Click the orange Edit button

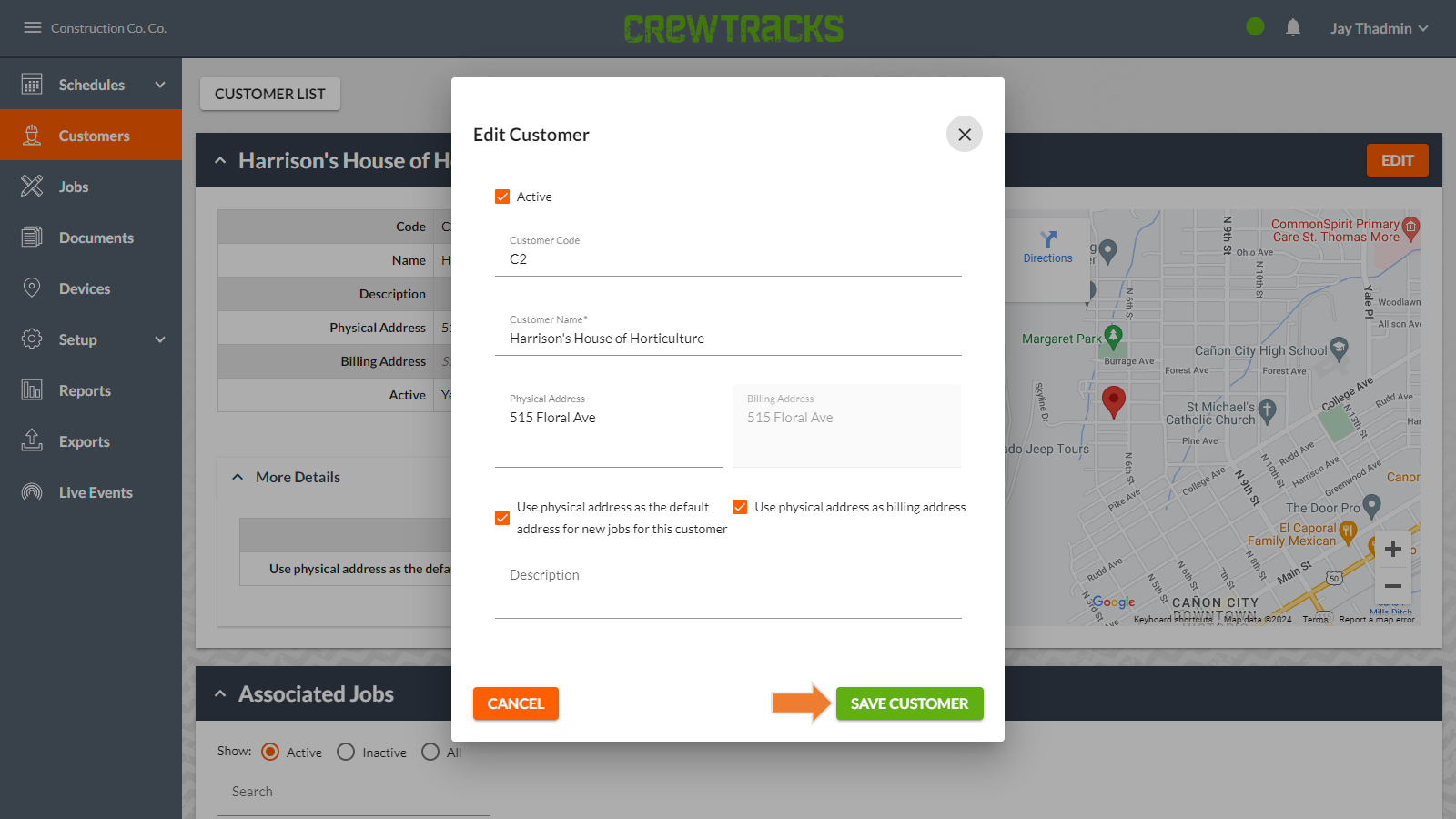(x=1398, y=160)
